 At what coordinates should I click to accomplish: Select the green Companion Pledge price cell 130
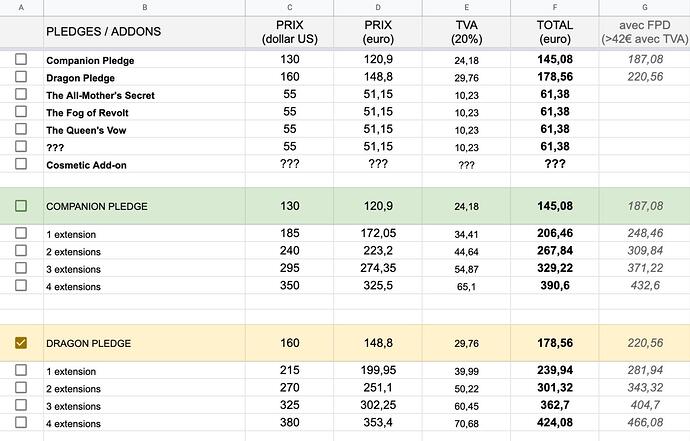[x=289, y=206]
